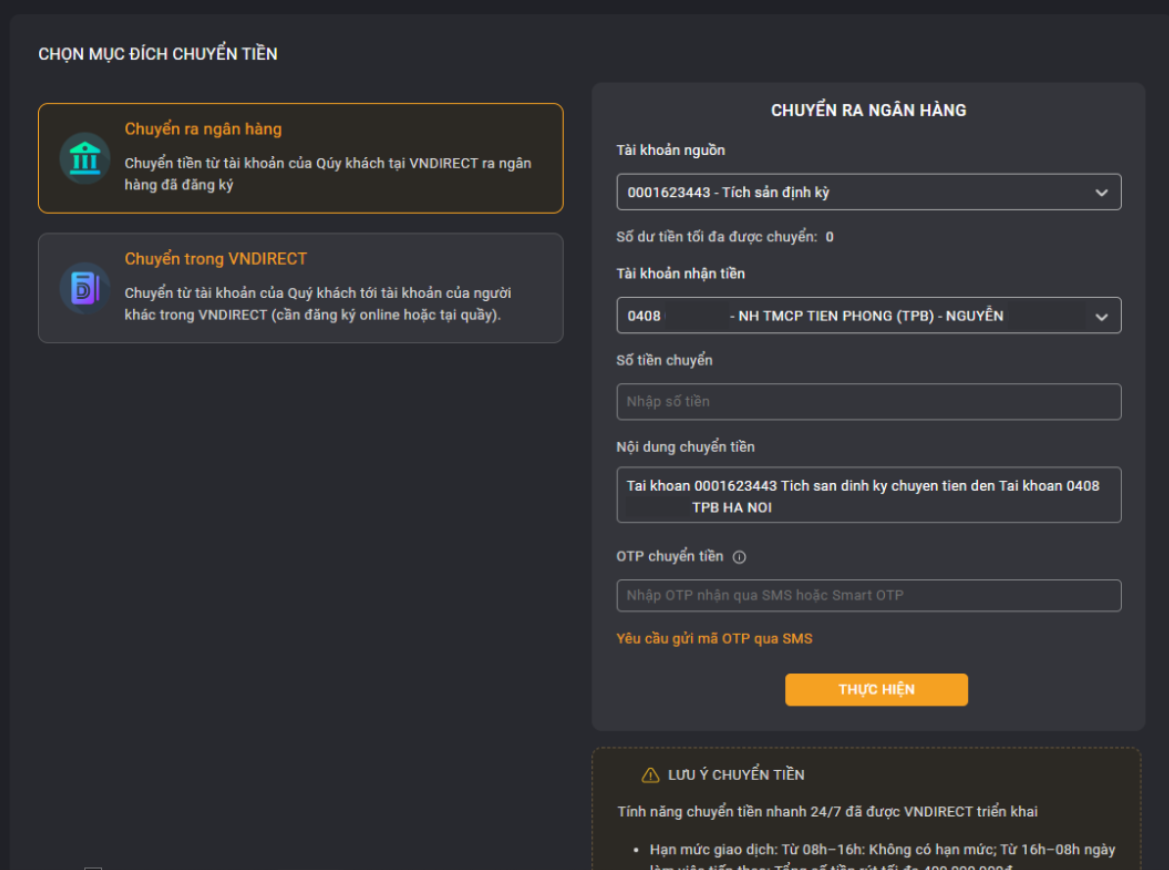1169x870 pixels.
Task: Click the OTP chuyển tiền label
Action: [669, 556]
